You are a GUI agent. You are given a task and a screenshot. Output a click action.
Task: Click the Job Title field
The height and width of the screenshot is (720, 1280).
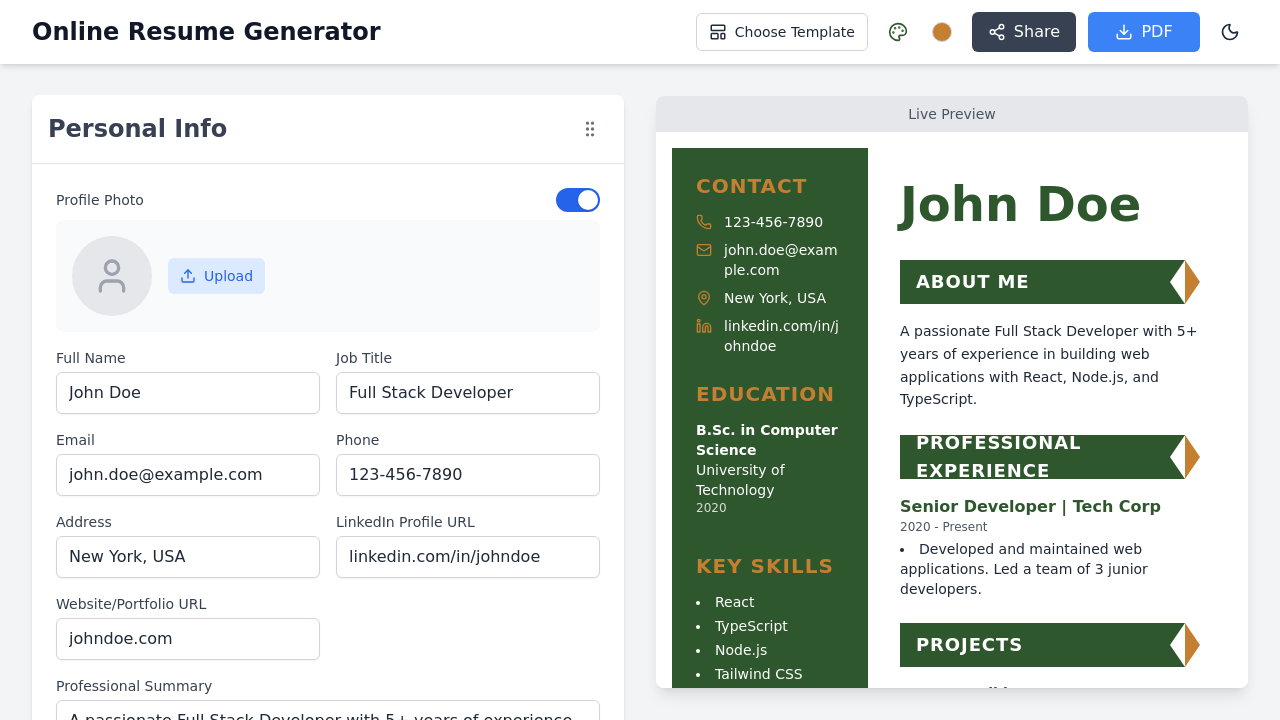pos(468,393)
